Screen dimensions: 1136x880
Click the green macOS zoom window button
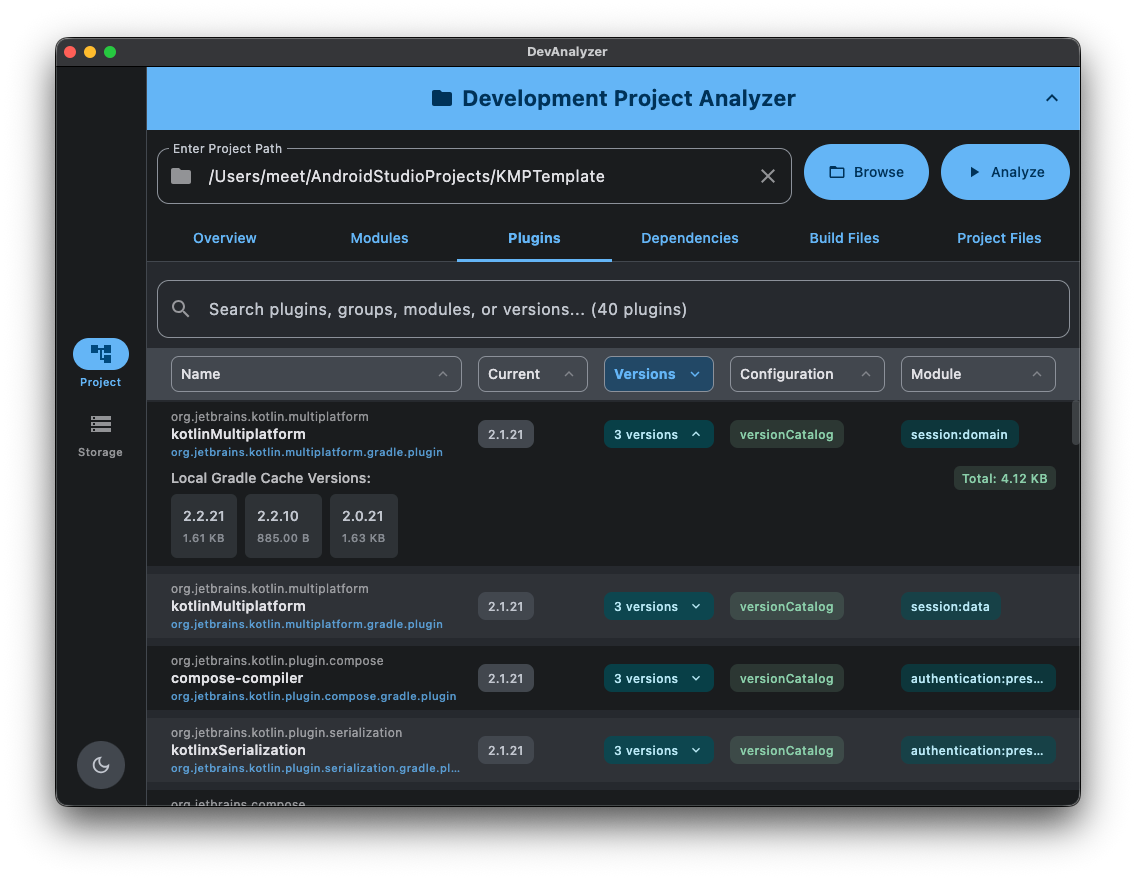click(x=110, y=52)
